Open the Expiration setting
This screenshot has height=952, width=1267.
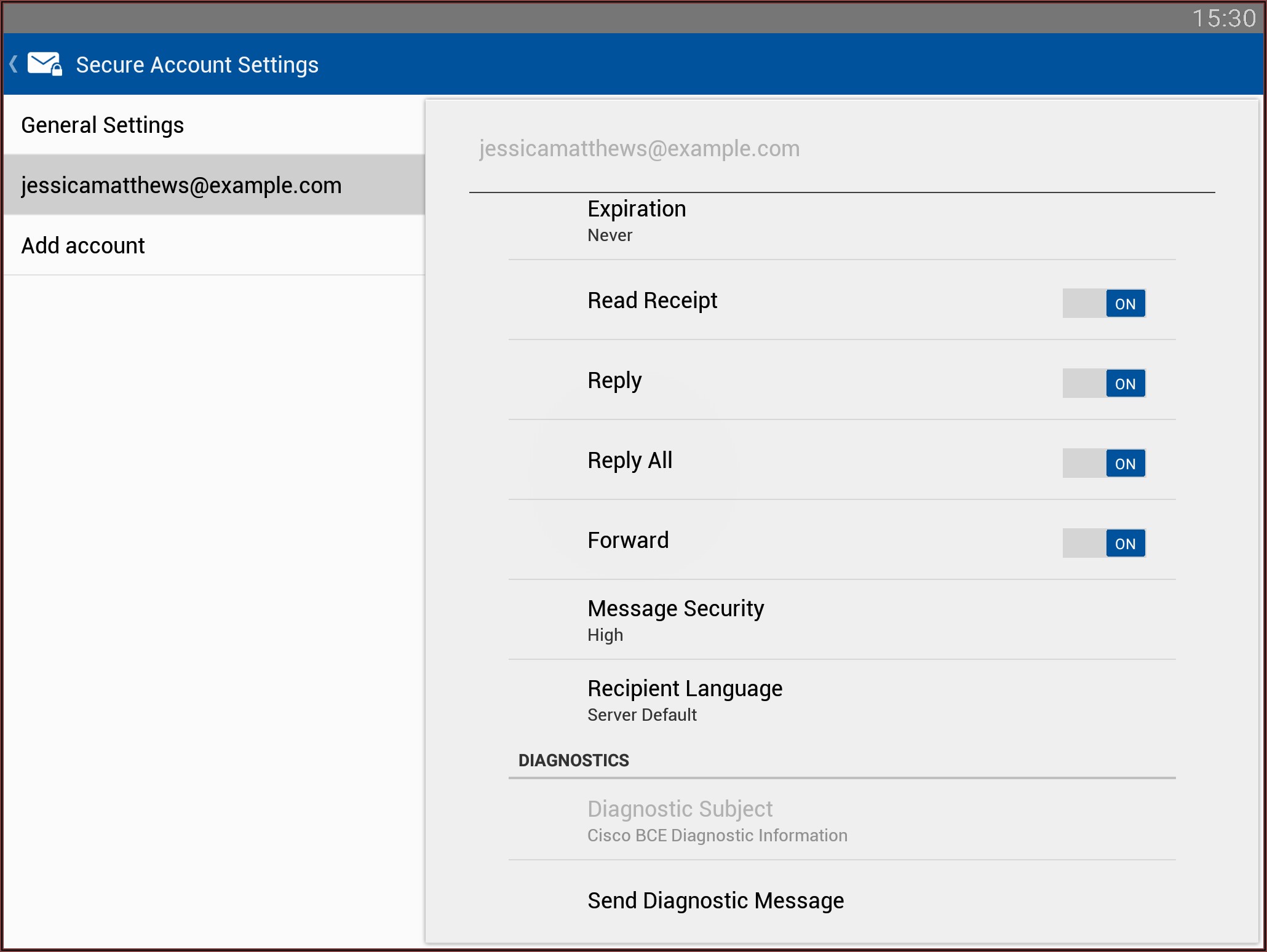637,221
